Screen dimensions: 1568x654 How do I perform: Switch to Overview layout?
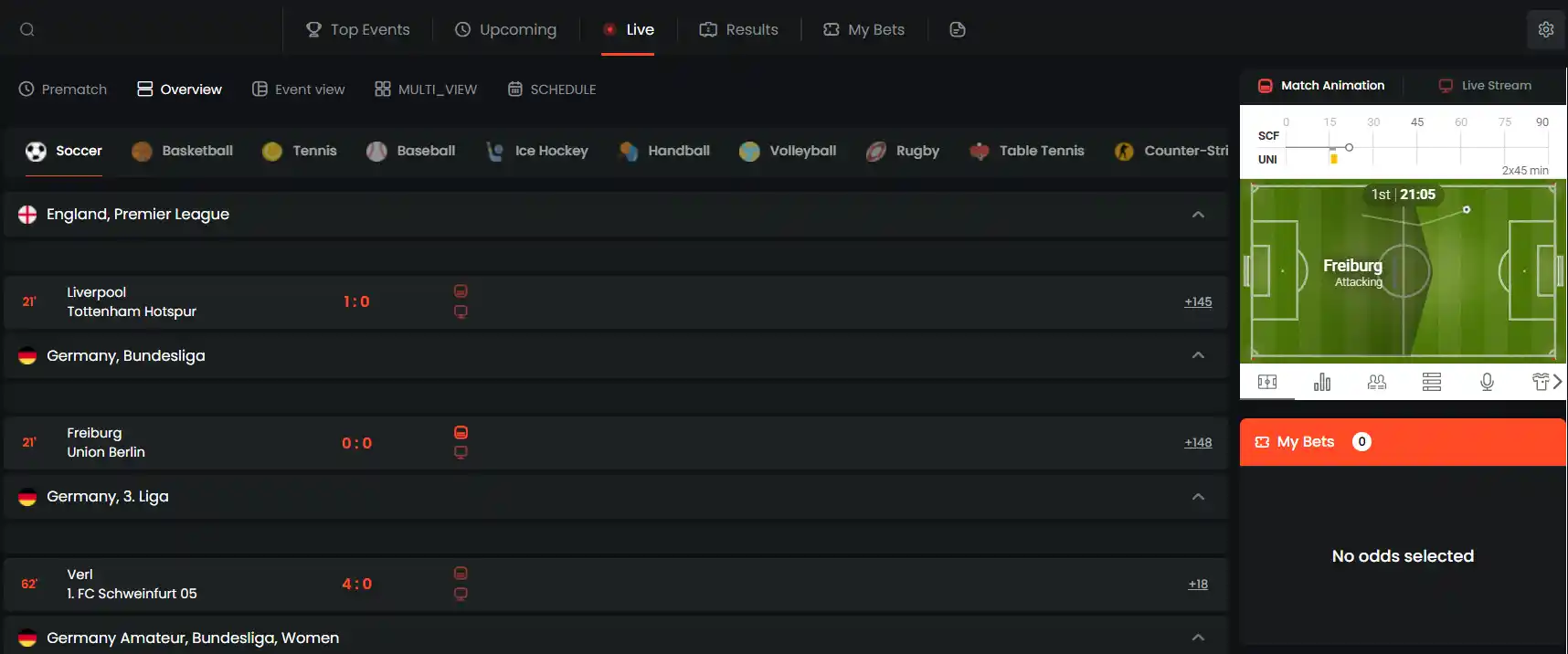(x=179, y=89)
